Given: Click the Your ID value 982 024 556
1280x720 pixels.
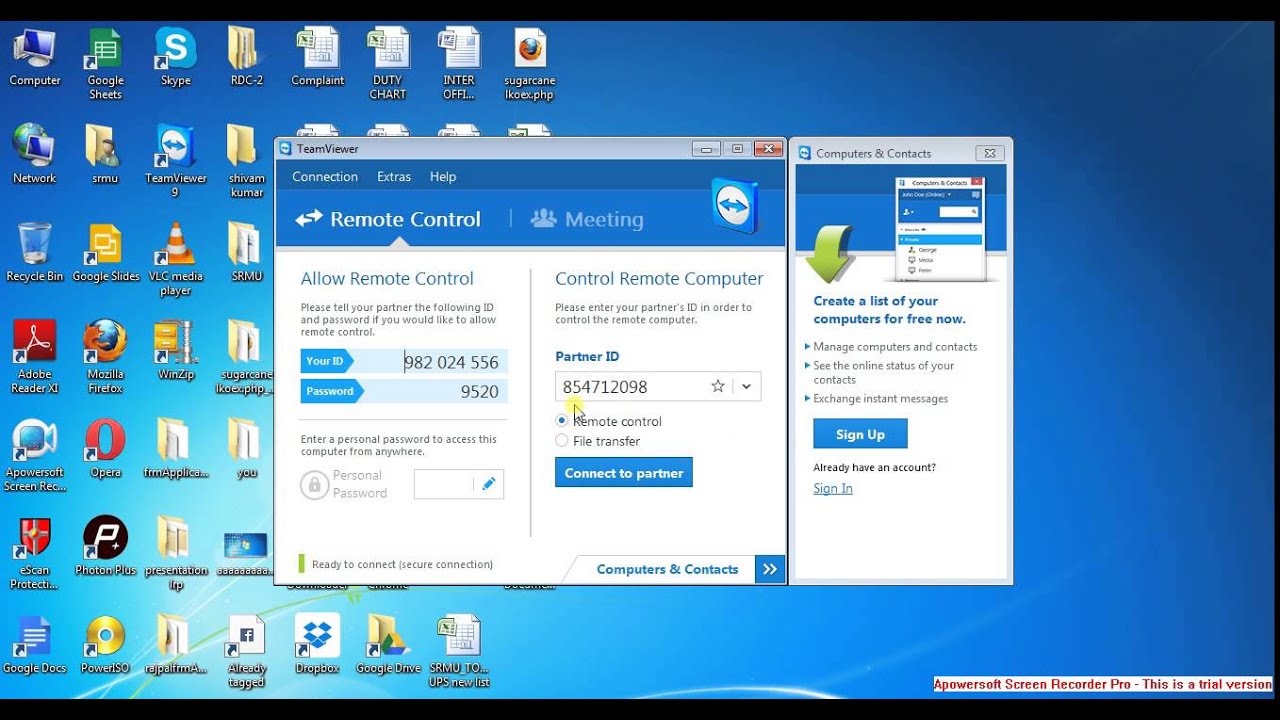Looking at the screenshot, I should [x=451, y=362].
